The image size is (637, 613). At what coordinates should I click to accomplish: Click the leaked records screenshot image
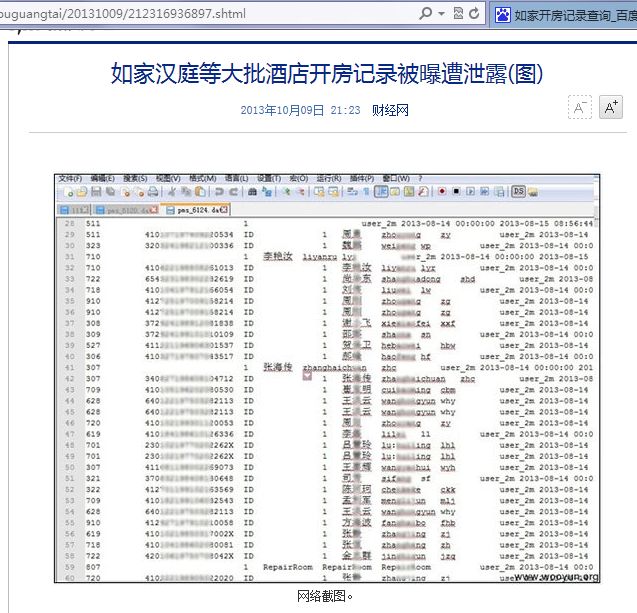point(327,378)
